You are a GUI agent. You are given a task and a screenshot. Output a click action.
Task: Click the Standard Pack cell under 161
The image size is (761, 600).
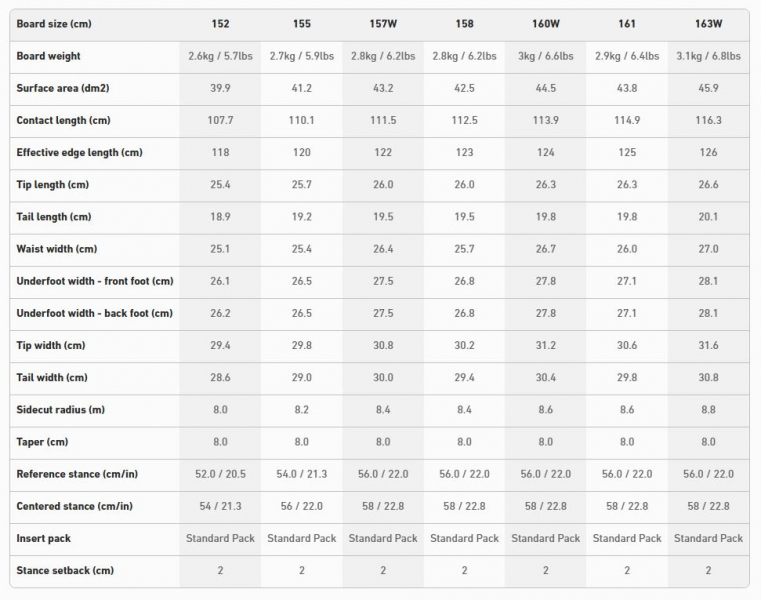click(x=627, y=539)
